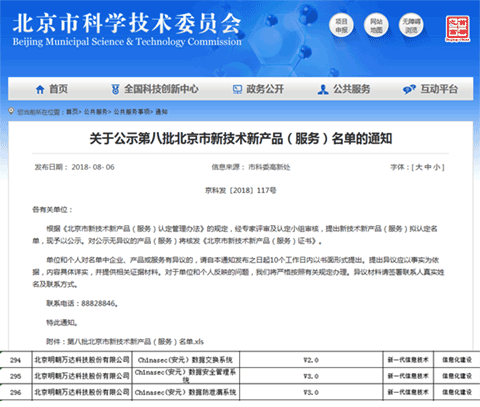Screen dimensions: 480x407
Task: Click cell Chinasec(安元)数据交换系统
Action: pyautogui.click(x=185, y=360)
